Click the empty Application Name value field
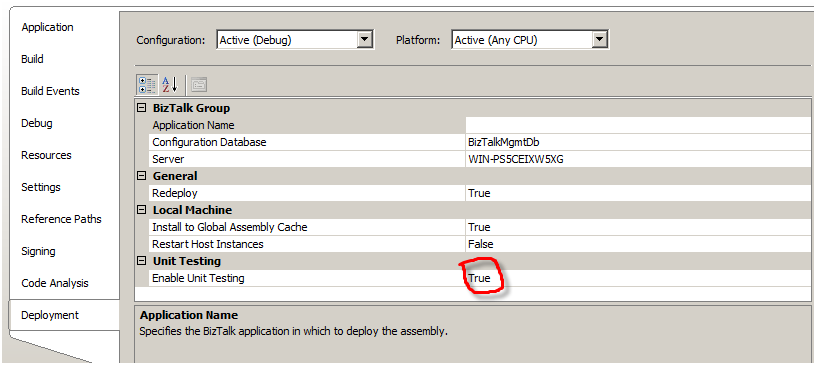This screenshot has height=365, width=816. click(x=638, y=125)
